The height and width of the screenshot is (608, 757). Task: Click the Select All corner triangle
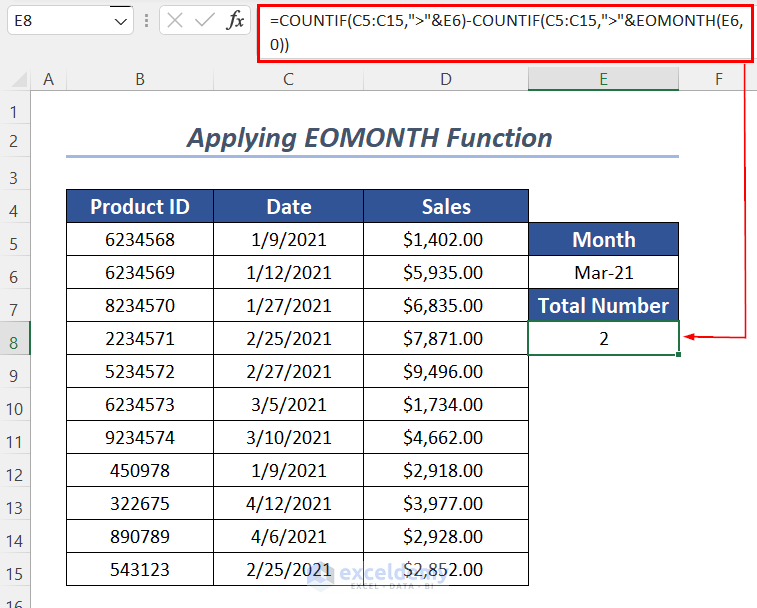(18, 79)
